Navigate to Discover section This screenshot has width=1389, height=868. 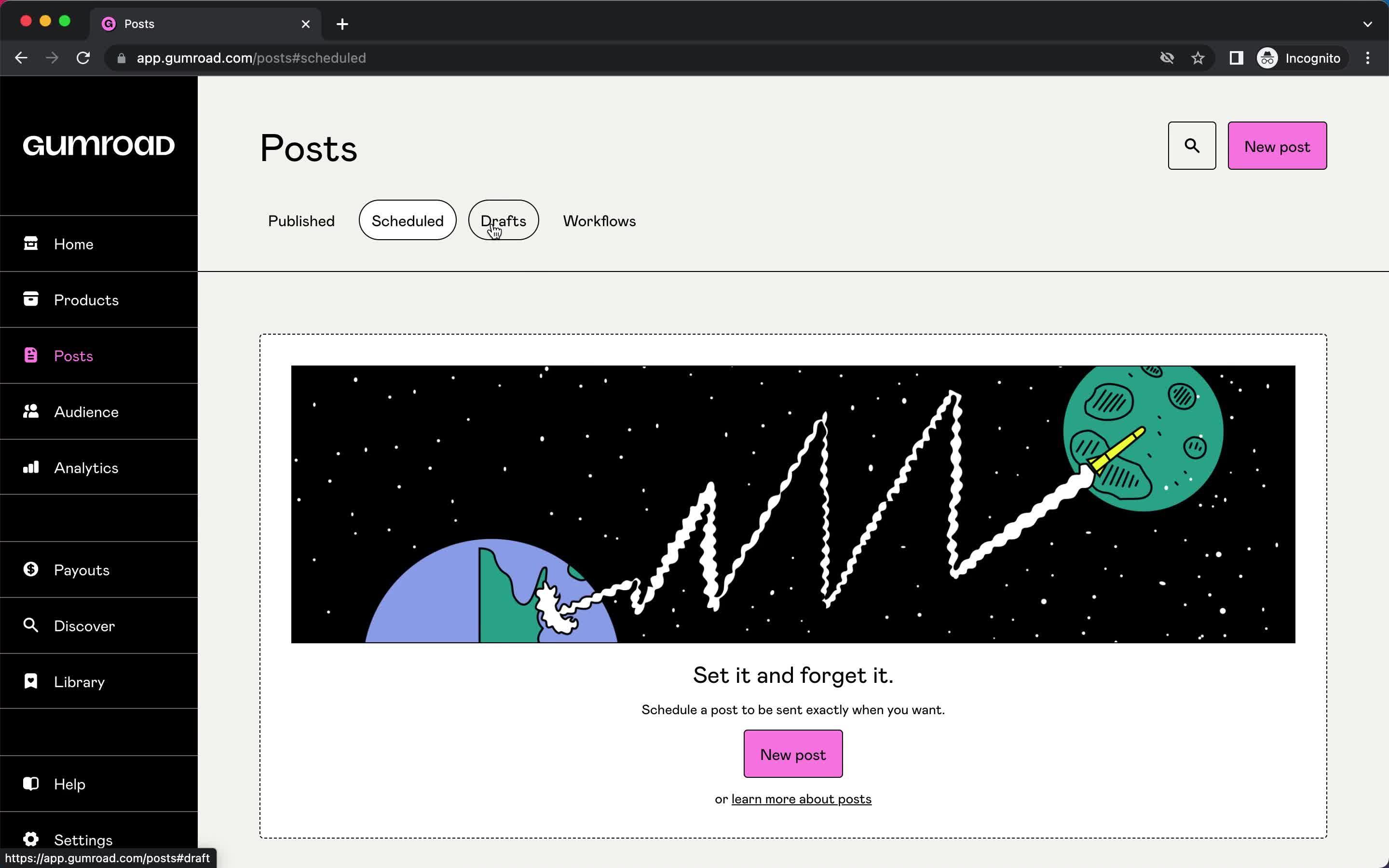(85, 626)
